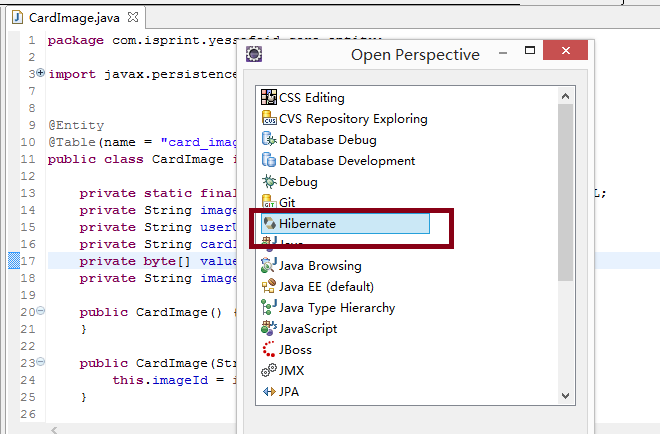Click the JBoss red icon

coord(269,349)
